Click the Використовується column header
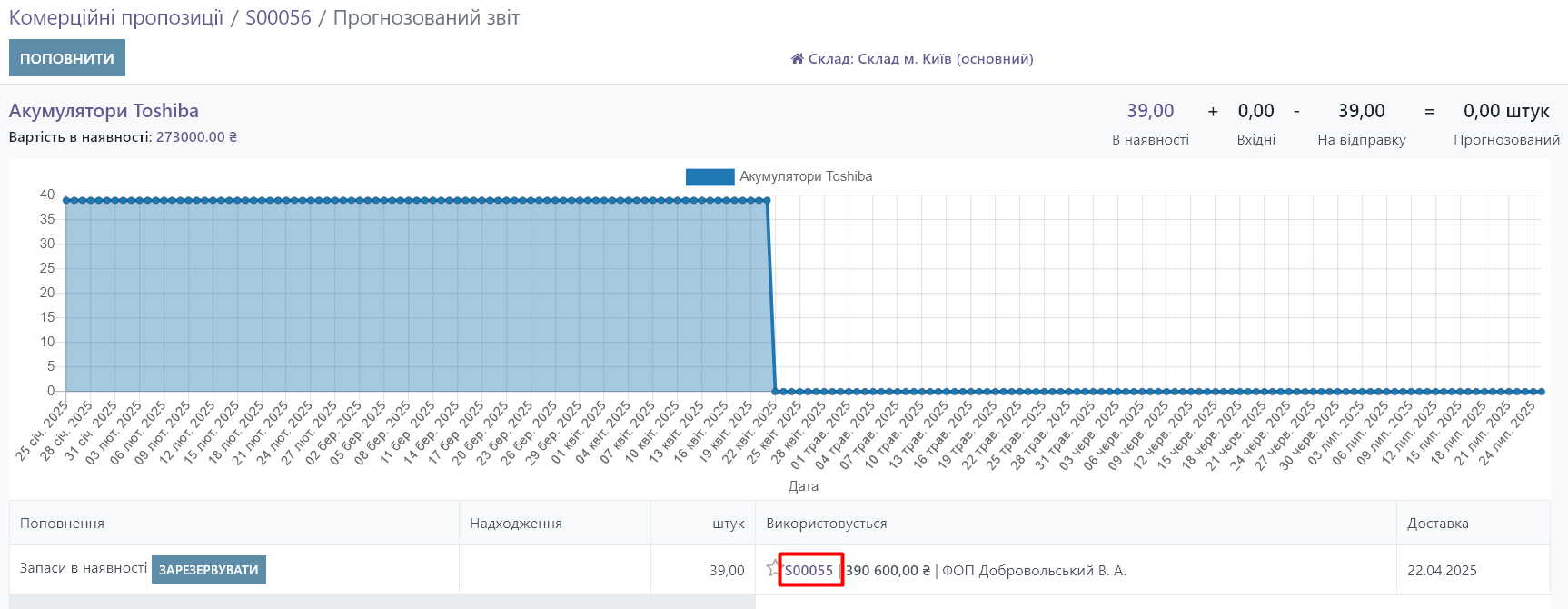 point(826,524)
